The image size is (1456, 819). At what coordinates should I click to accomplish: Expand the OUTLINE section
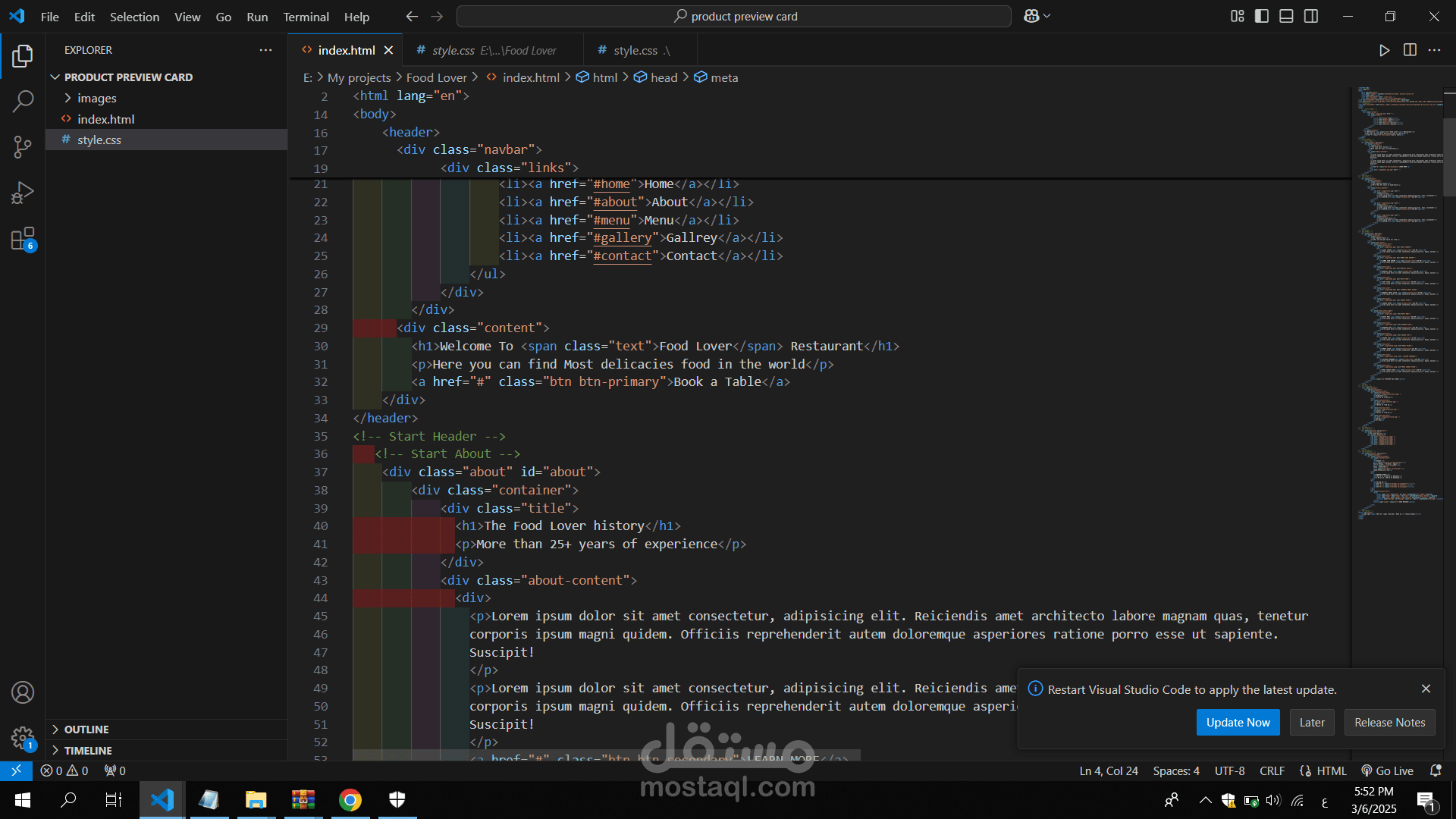[x=86, y=730]
